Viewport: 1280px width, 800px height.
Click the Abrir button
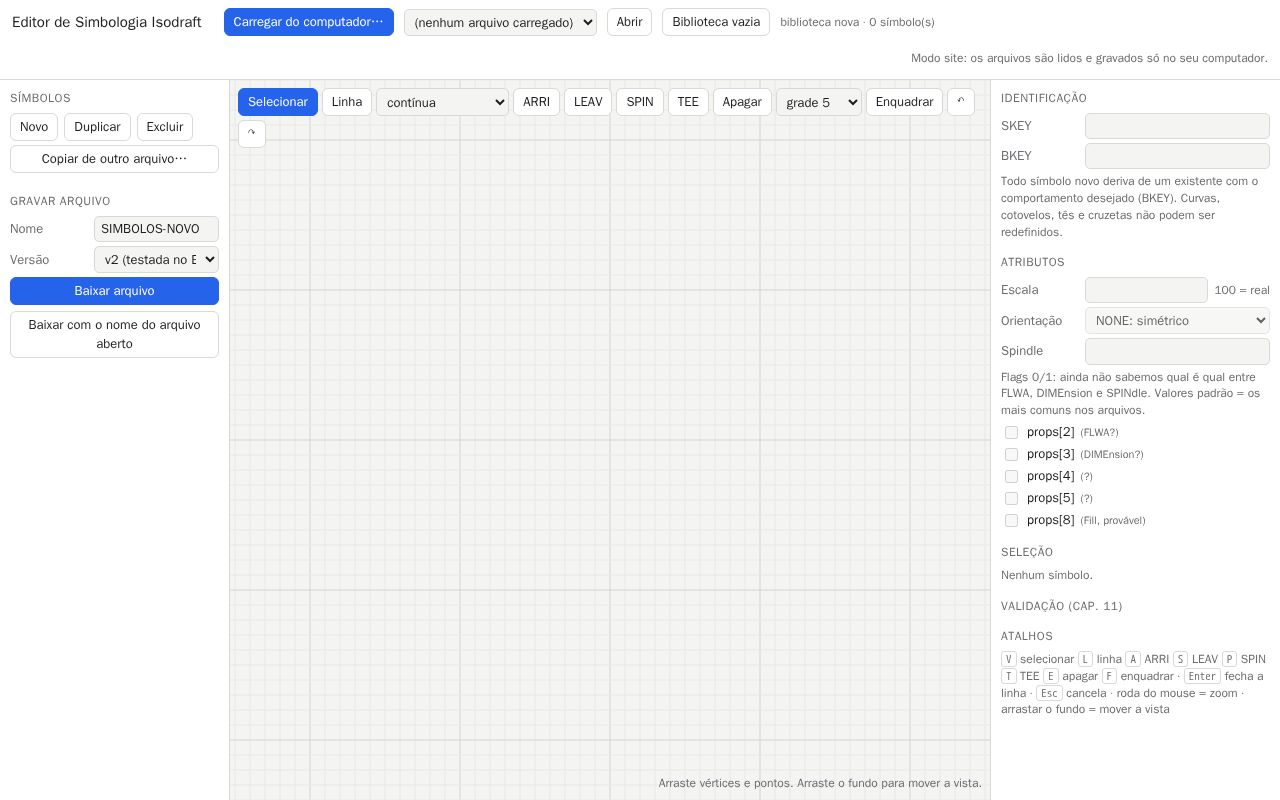(629, 22)
